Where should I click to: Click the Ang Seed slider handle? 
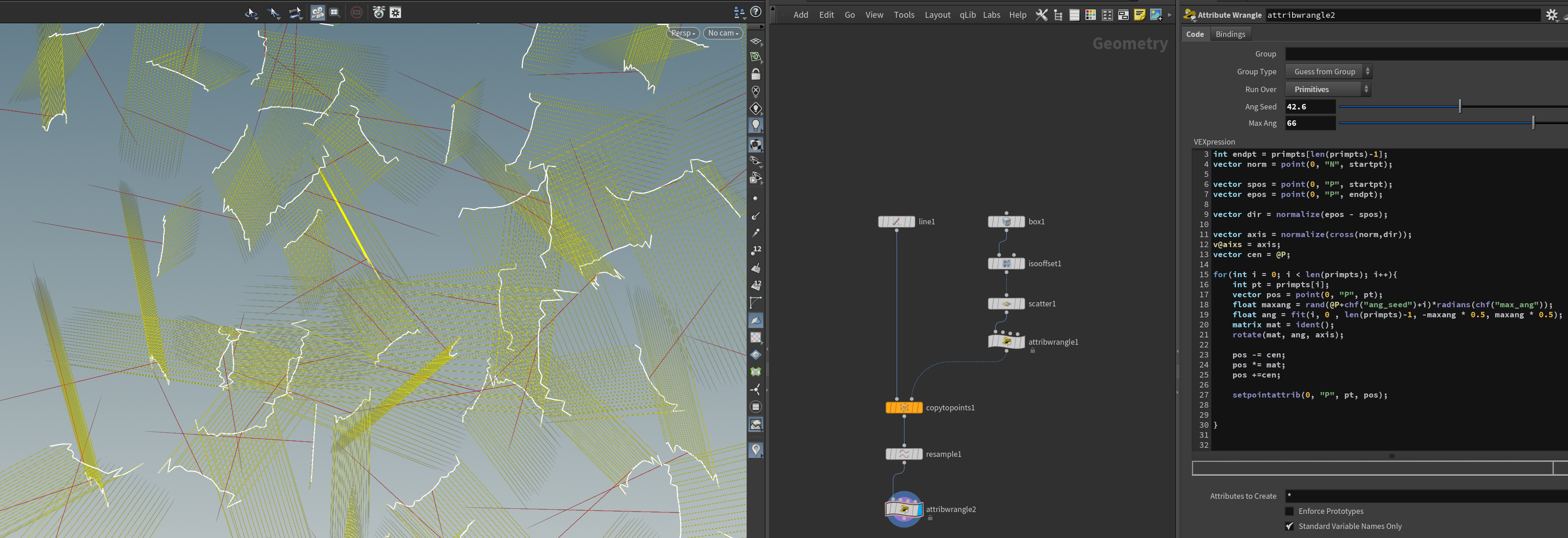coord(1460,107)
